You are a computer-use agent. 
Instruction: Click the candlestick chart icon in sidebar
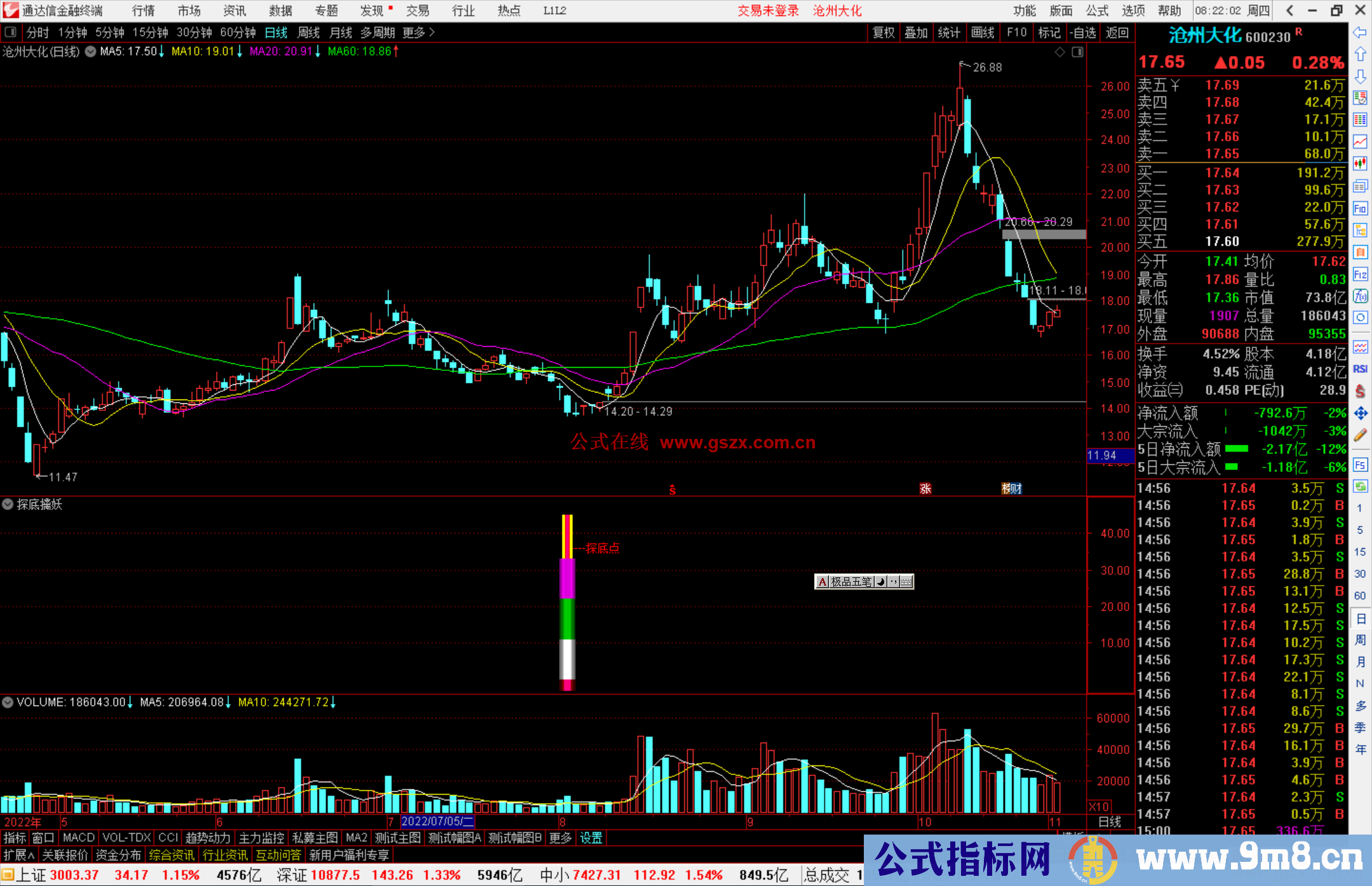point(1360,164)
